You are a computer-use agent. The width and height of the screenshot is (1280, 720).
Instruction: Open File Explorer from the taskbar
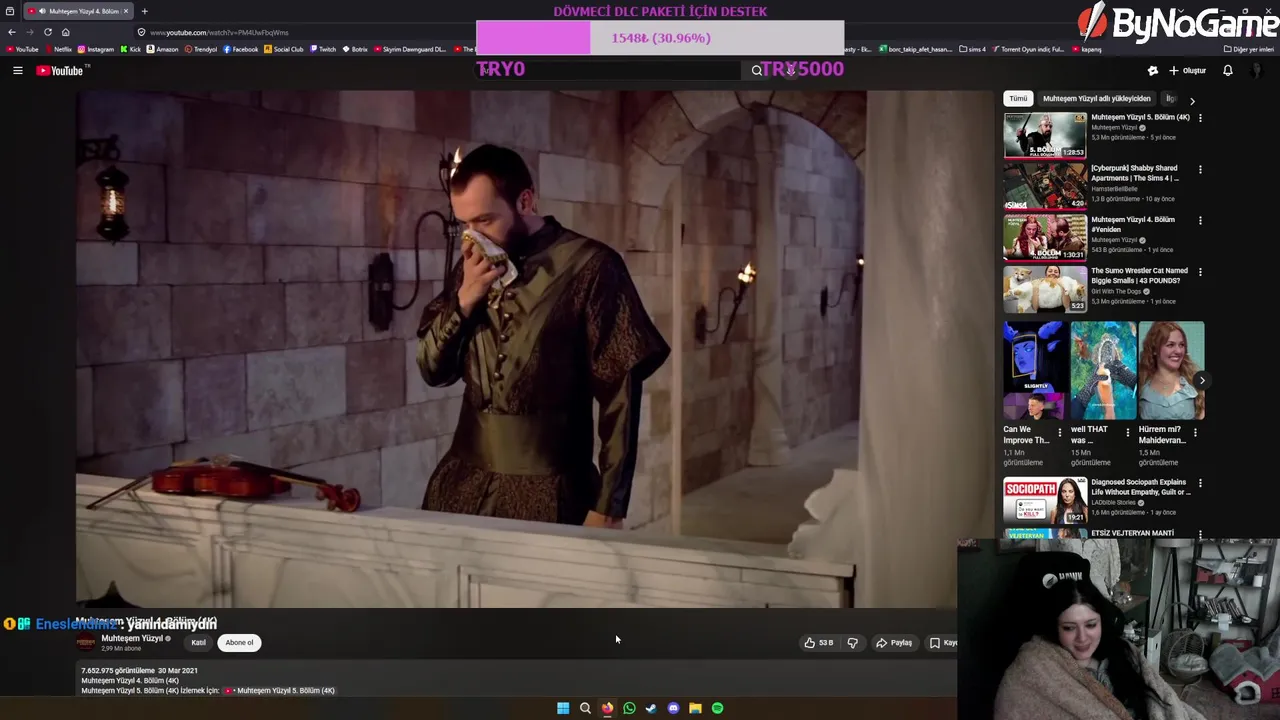pos(695,708)
